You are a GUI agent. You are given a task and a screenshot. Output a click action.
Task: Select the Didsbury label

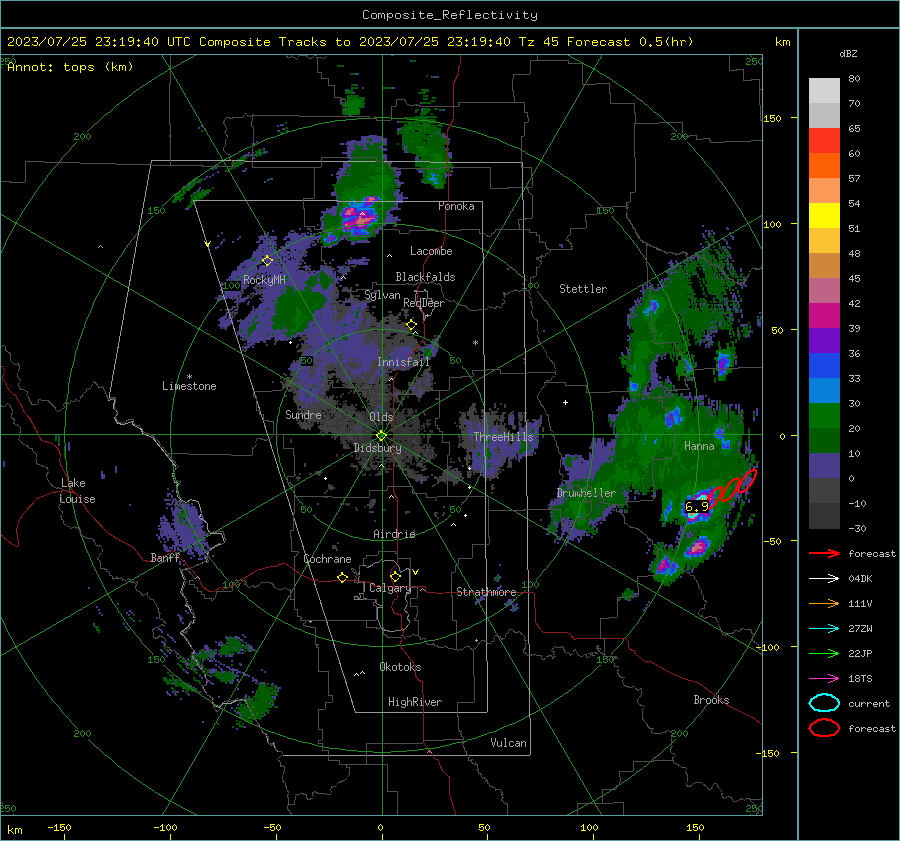[377, 448]
